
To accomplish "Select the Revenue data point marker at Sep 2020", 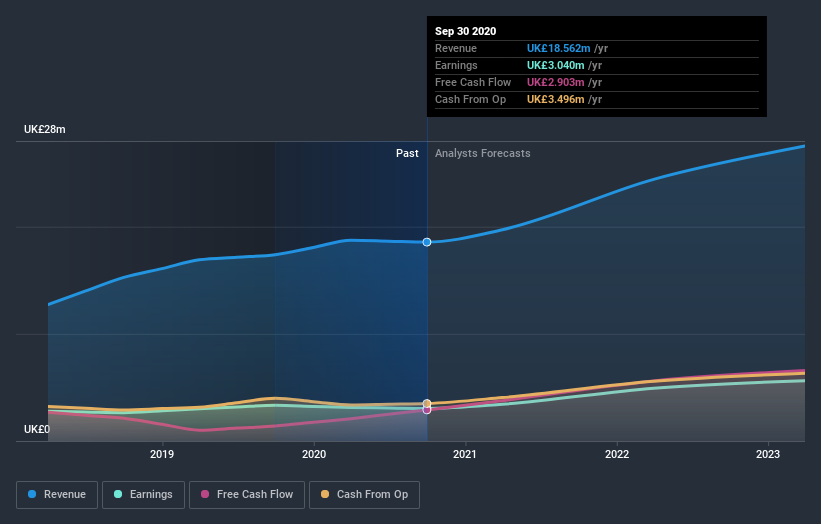I will point(427,242).
